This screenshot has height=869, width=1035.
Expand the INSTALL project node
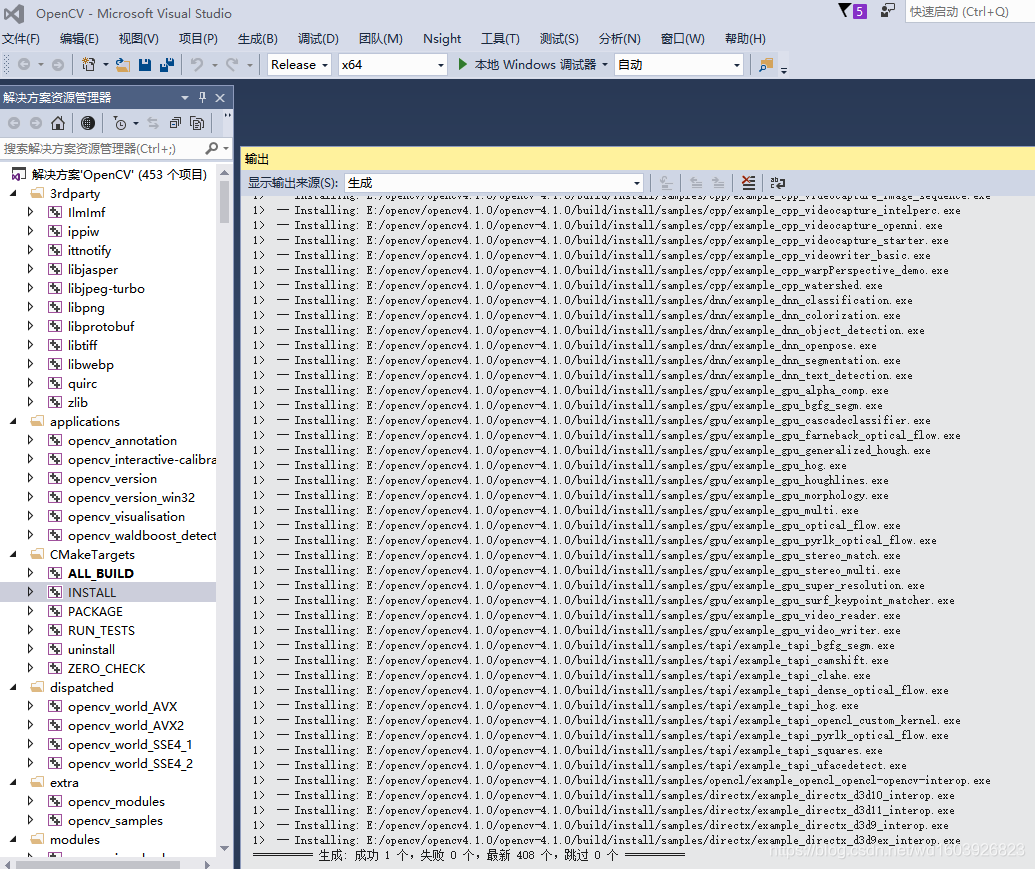[30, 592]
